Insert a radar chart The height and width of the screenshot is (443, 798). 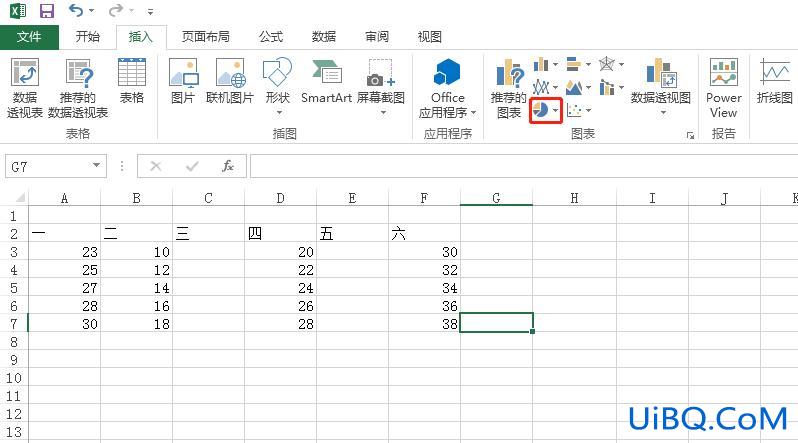pos(607,64)
